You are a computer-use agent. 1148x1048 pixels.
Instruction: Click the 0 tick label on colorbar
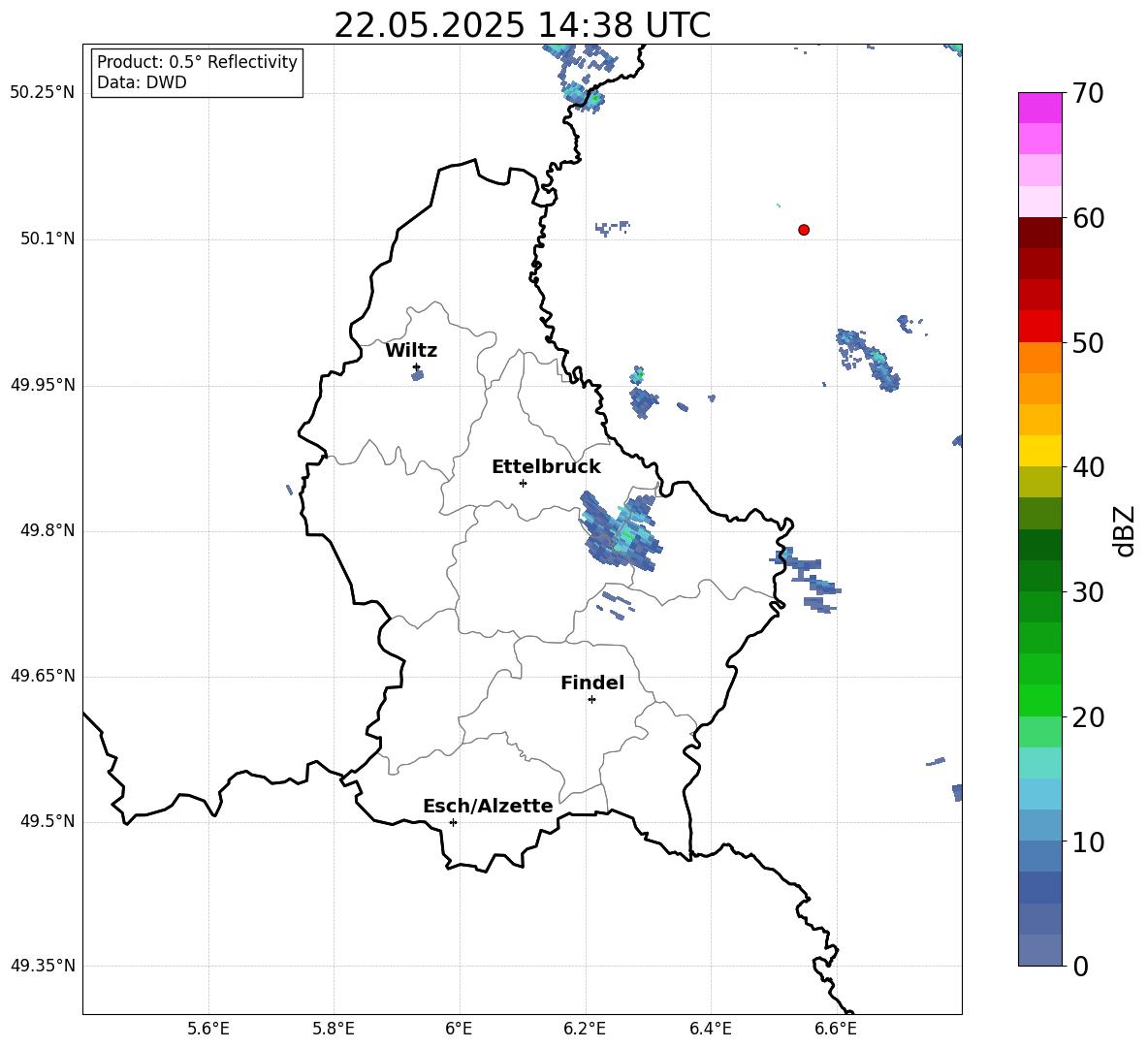[1081, 966]
